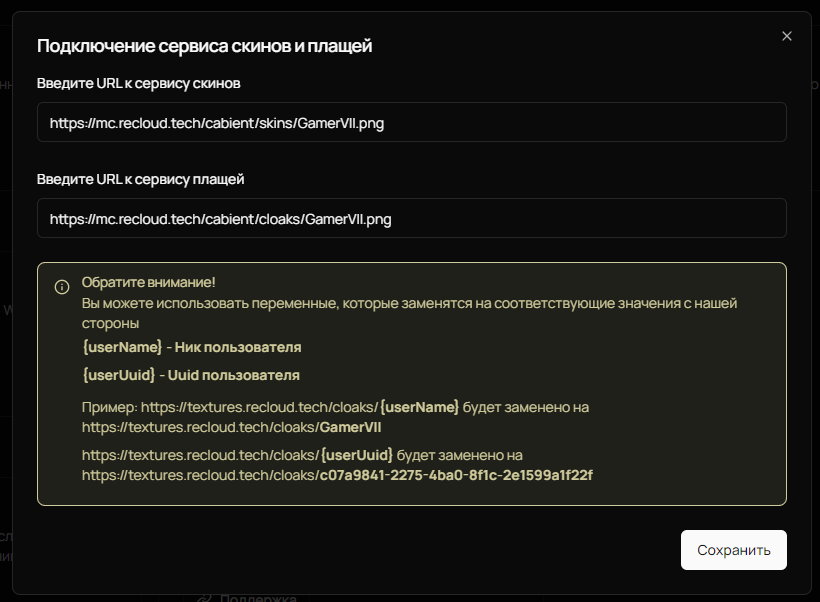This screenshot has height=602, width=820.
Task: Click the skins URL input field
Action: [410, 122]
